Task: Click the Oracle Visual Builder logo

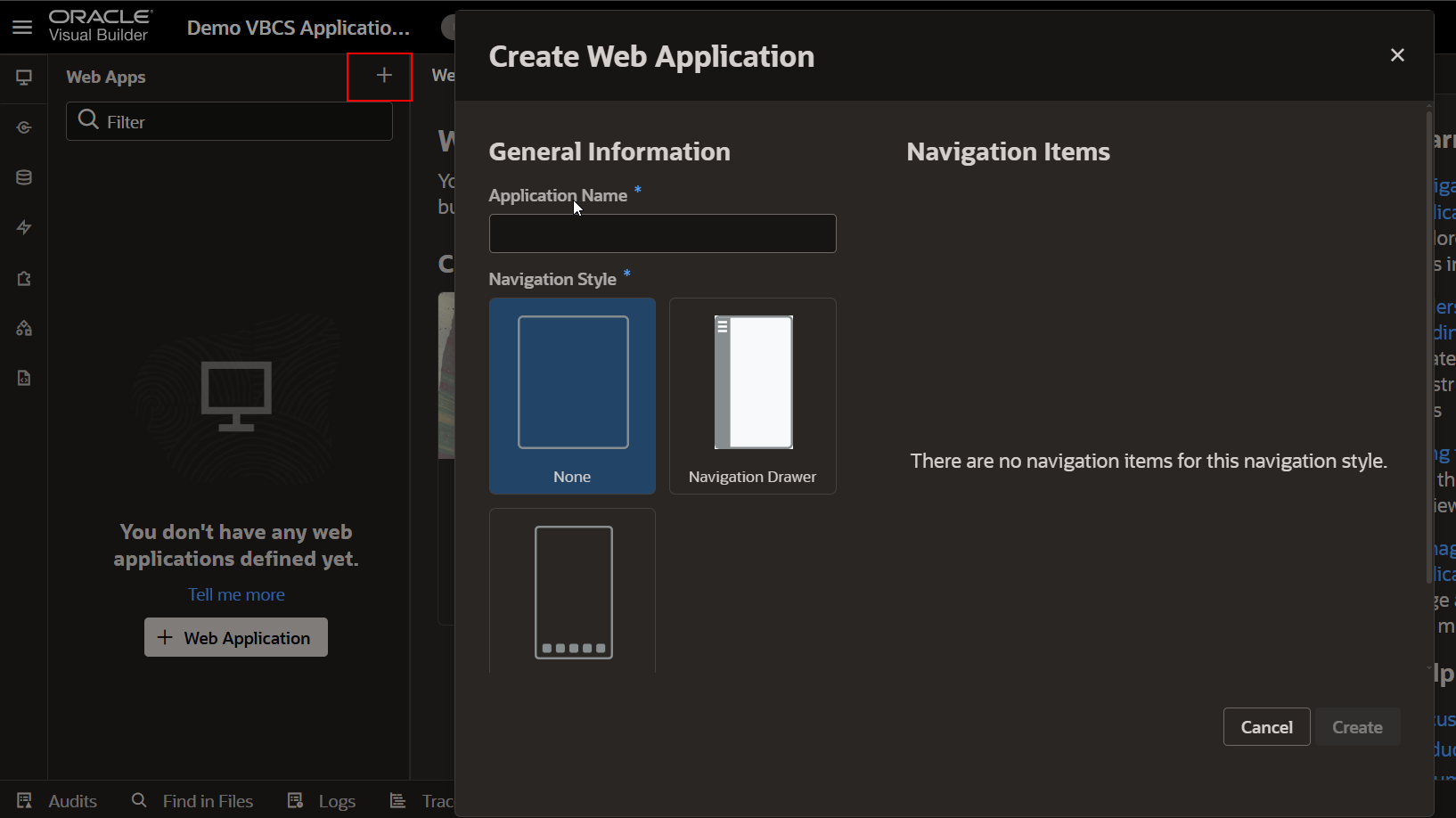Action: (100, 26)
